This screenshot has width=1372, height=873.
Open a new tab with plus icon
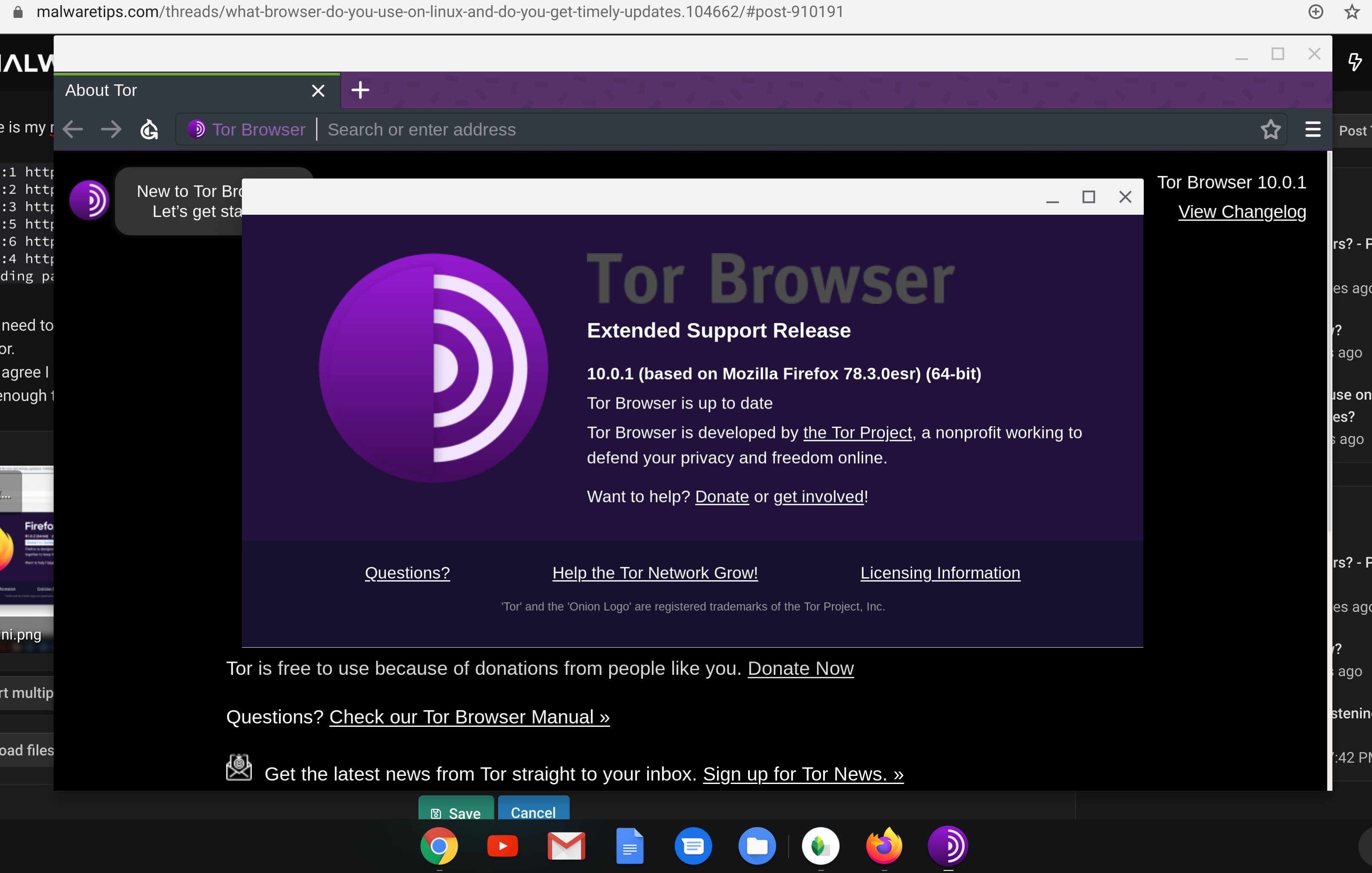point(360,90)
